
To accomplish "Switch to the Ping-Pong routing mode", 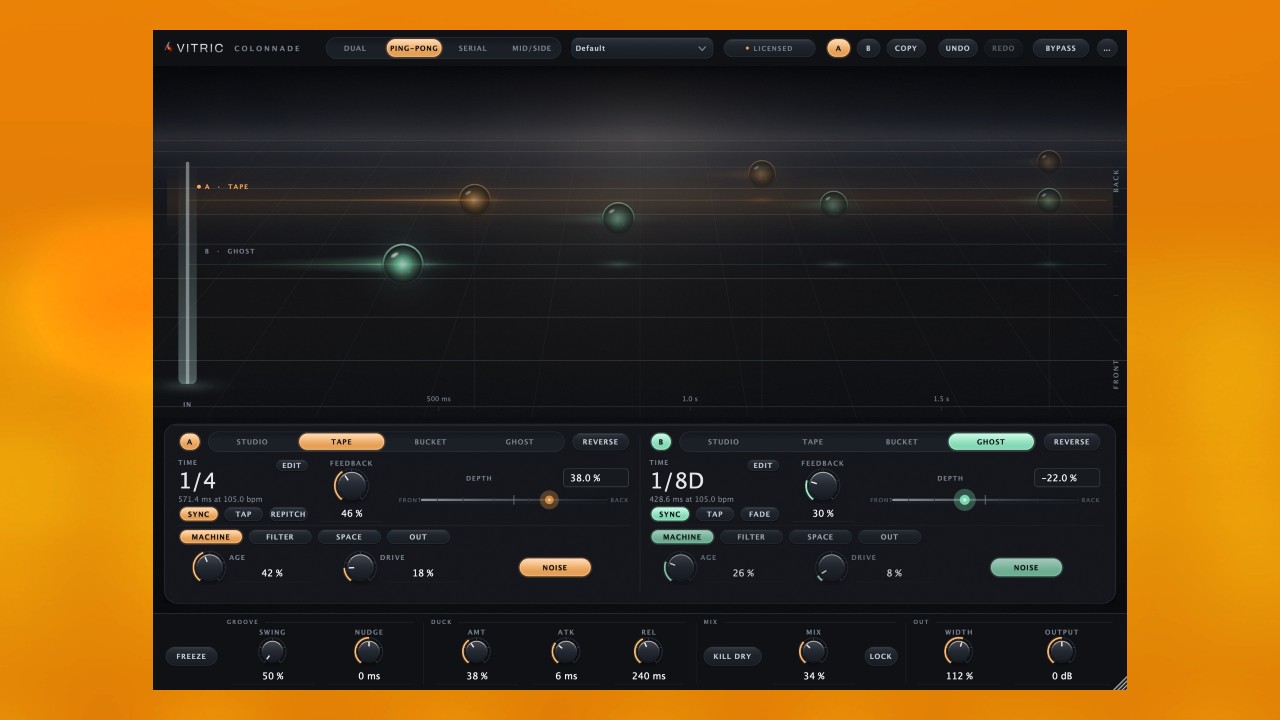I will click(414, 48).
